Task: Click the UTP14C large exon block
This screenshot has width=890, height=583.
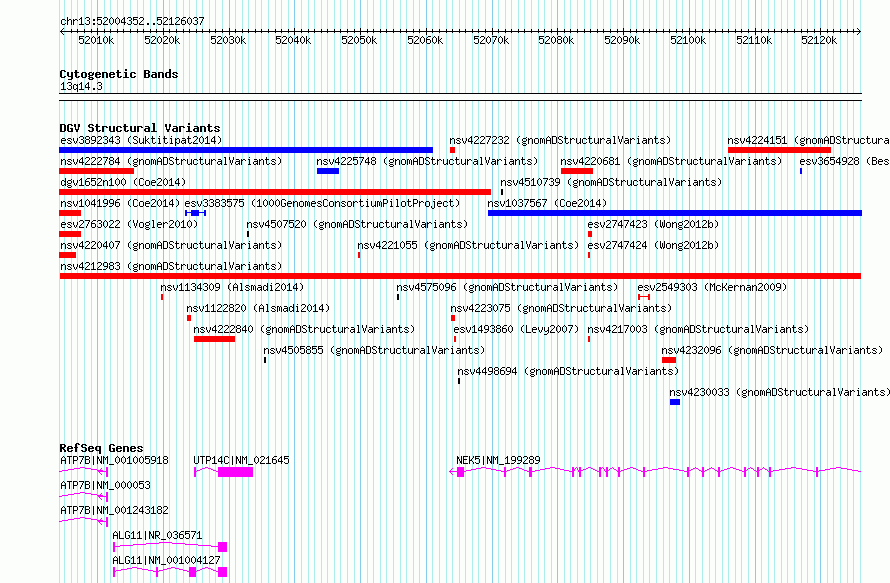Action: pos(236,472)
